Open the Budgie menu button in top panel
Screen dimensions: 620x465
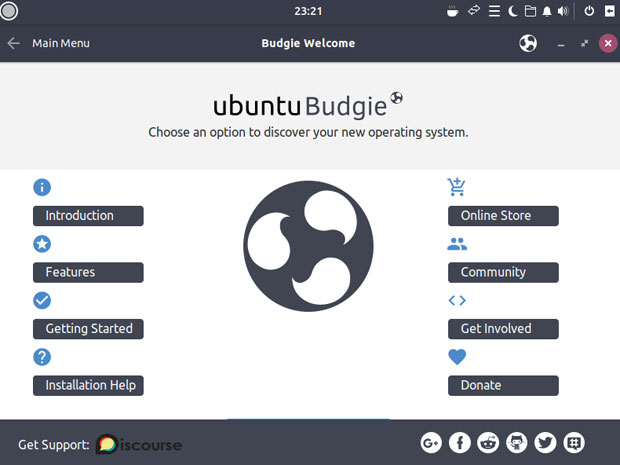(x=9, y=11)
